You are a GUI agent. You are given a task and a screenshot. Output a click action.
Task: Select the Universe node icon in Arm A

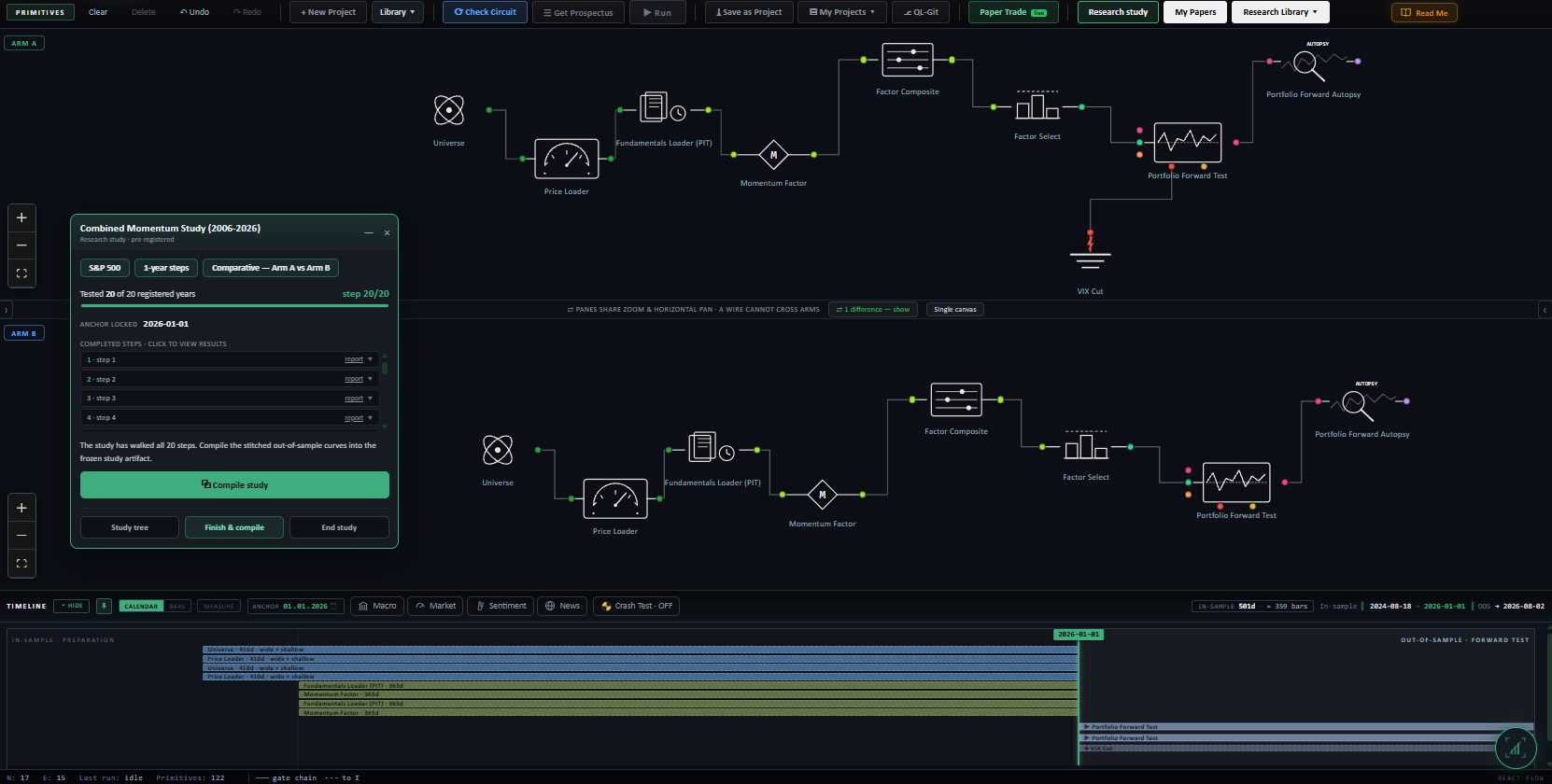(449, 110)
